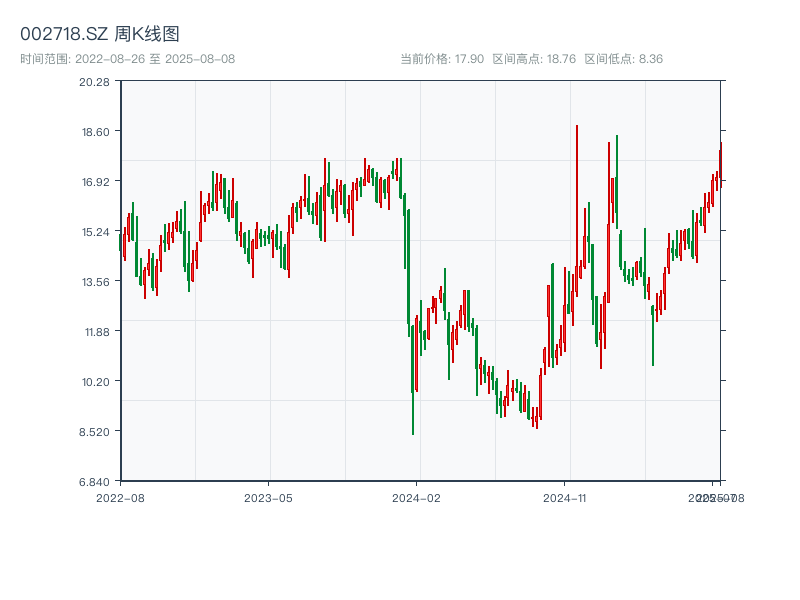800x600 pixels.
Task: Click the chart title 002718.SZ 周K线图
Action: coord(99,34)
